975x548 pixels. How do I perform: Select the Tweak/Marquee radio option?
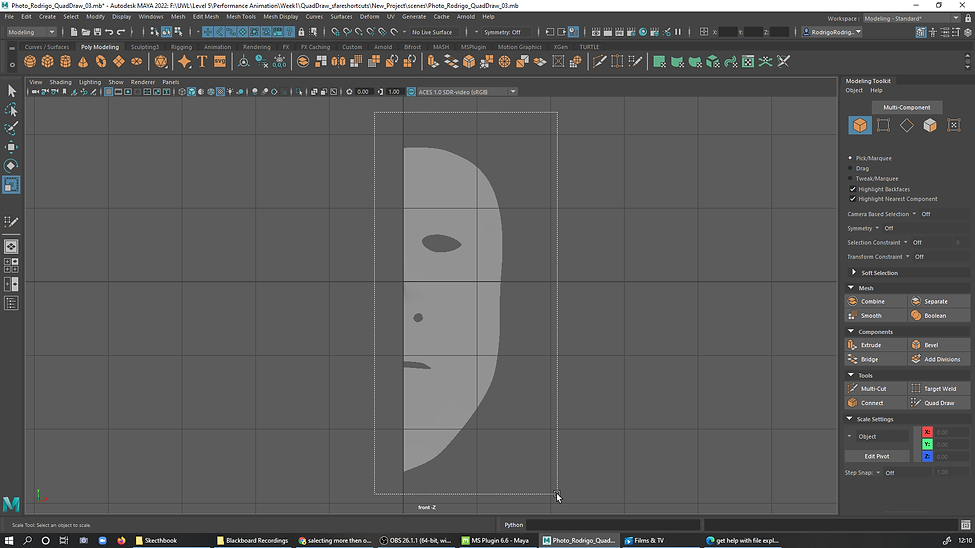851,179
